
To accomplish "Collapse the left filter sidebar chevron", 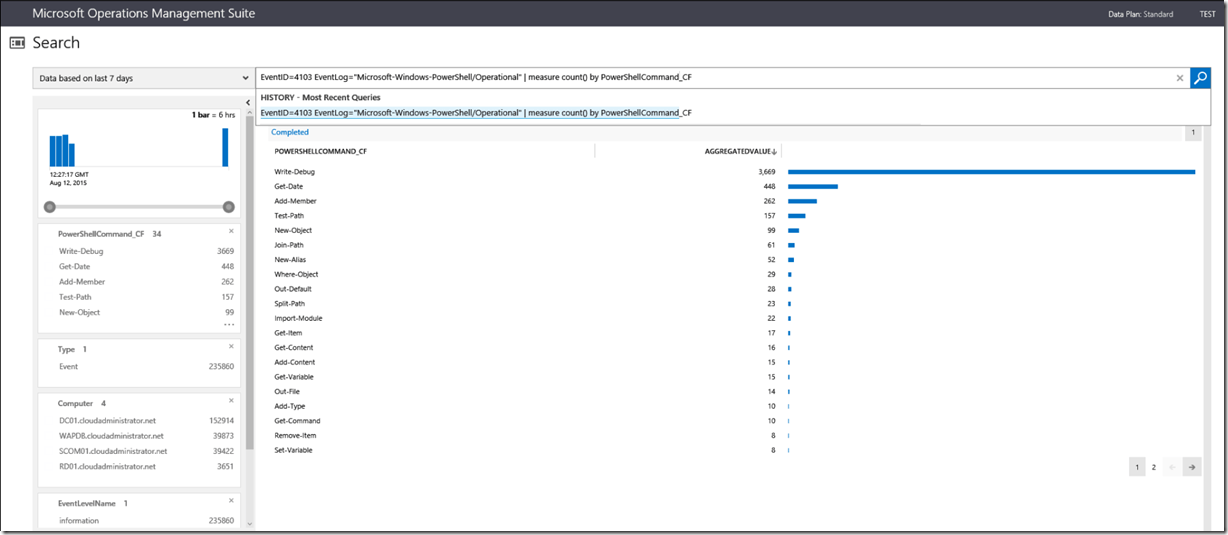I will [248, 102].
